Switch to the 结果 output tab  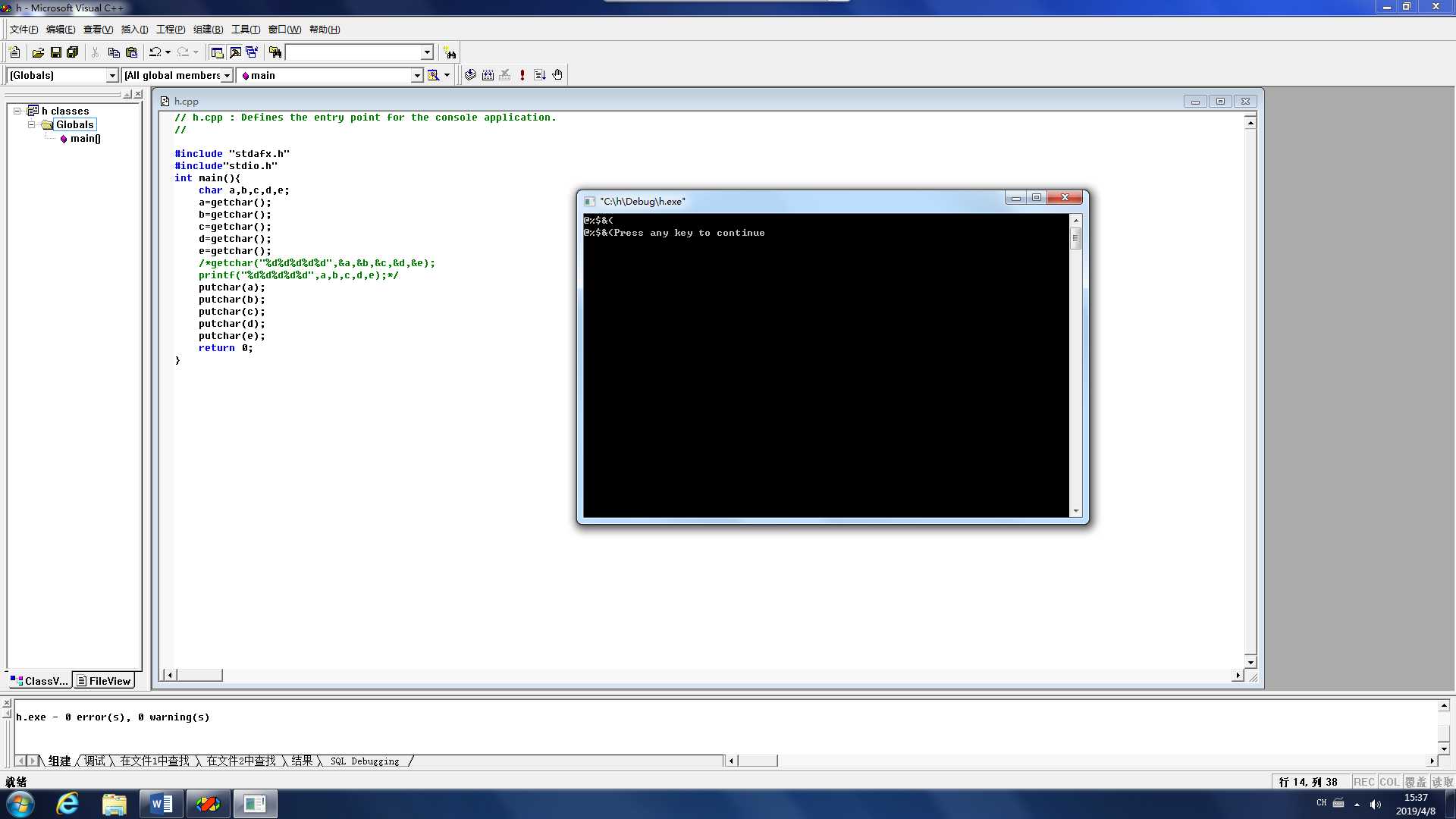(302, 761)
